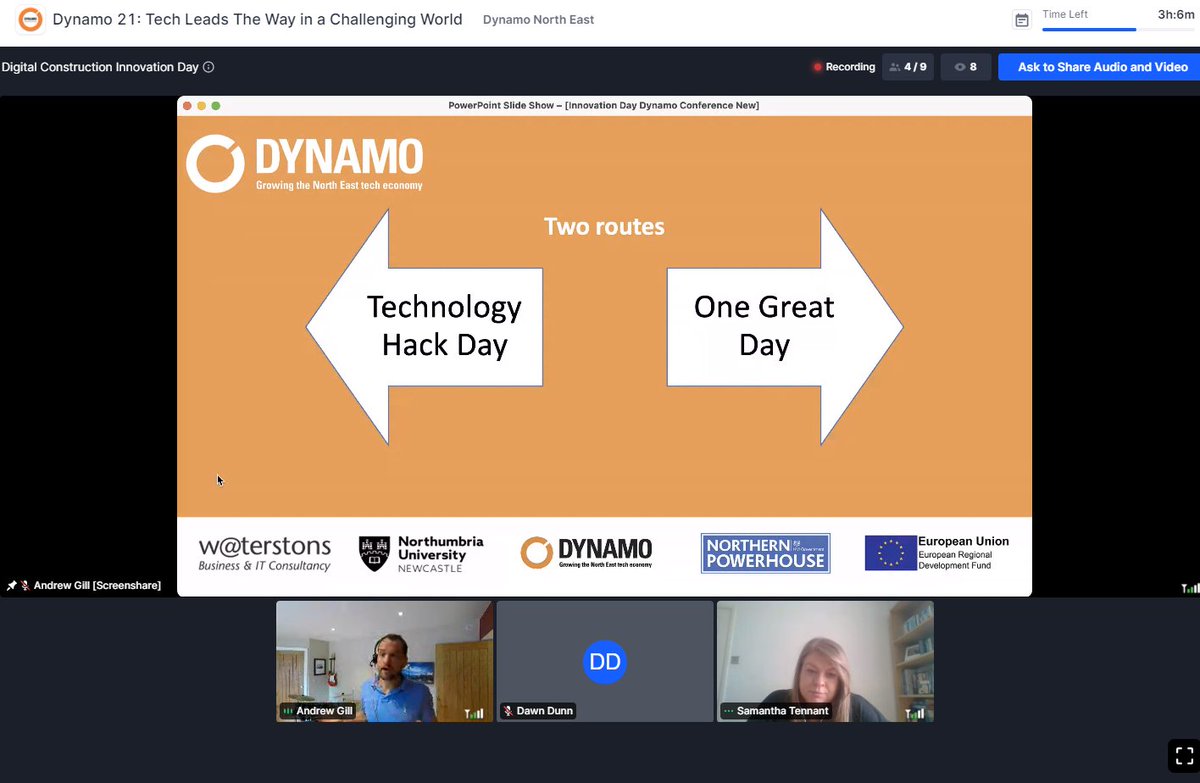The height and width of the screenshot is (783, 1200).
Task: Select Andrew Gill's video thumbnail
Action: click(384, 661)
